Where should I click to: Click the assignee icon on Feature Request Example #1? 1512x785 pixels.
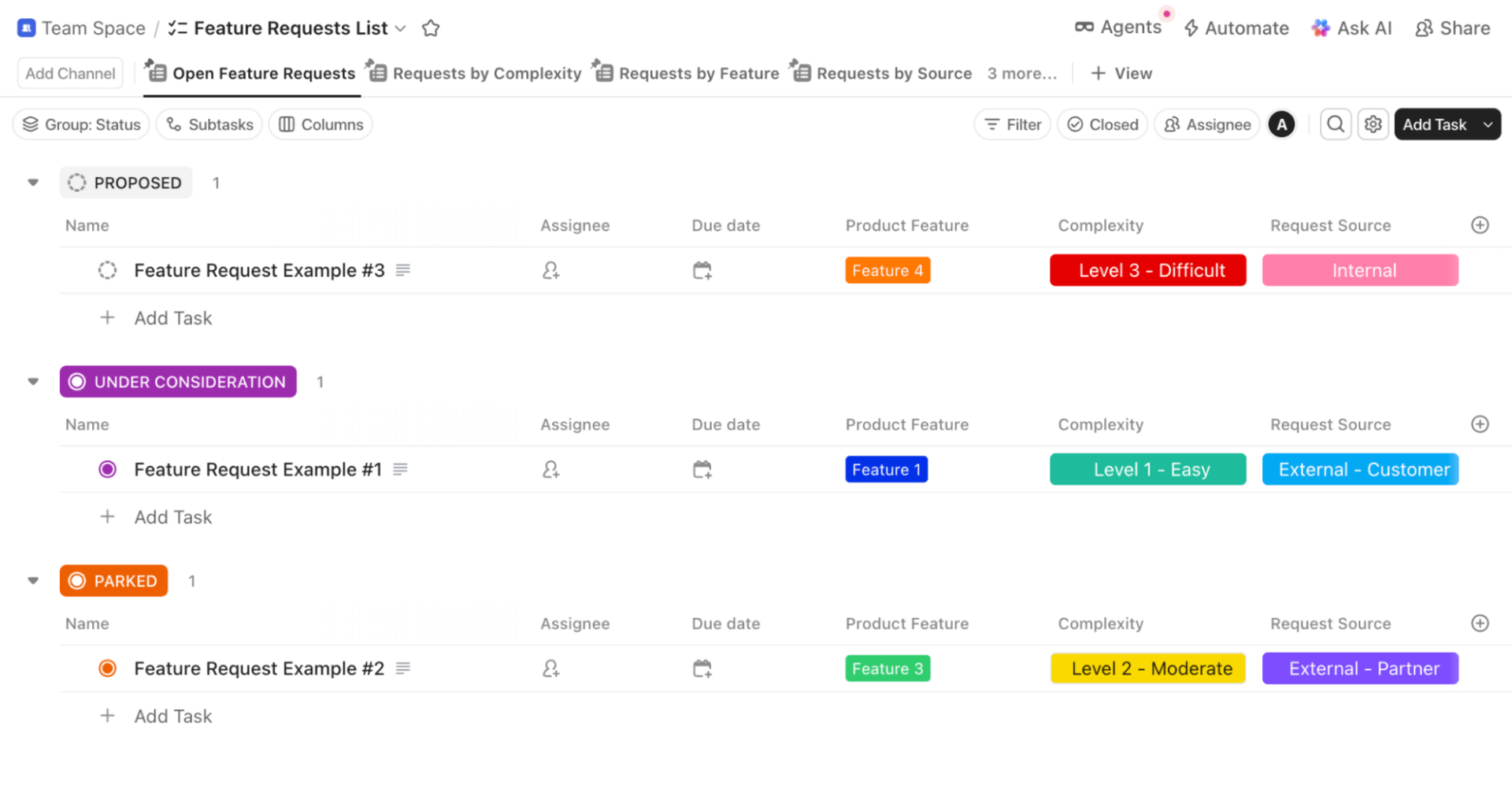[x=551, y=468]
